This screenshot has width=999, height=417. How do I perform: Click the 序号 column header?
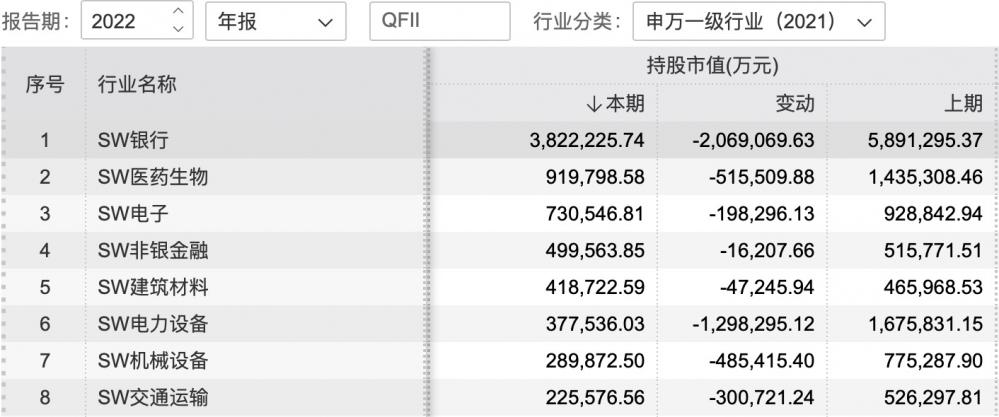tap(45, 84)
